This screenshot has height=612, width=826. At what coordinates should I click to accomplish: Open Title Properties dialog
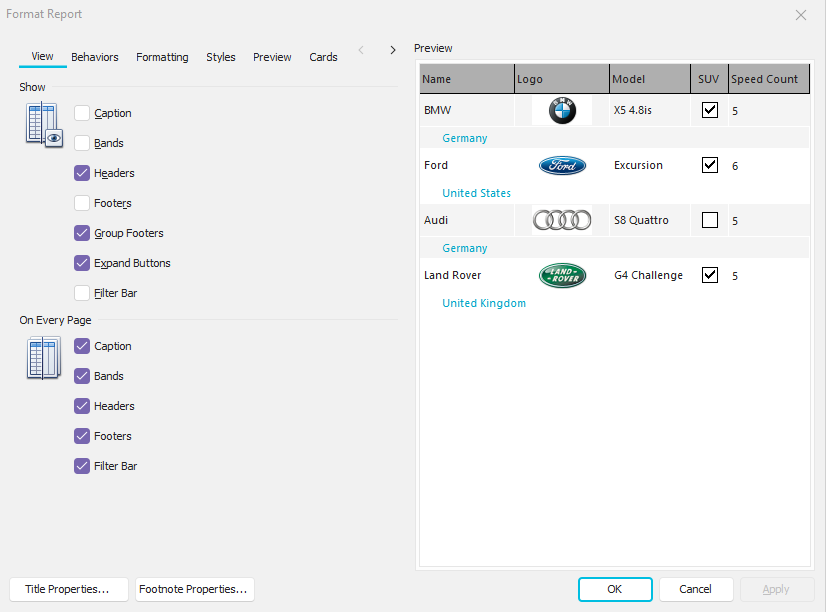coord(68,590)
